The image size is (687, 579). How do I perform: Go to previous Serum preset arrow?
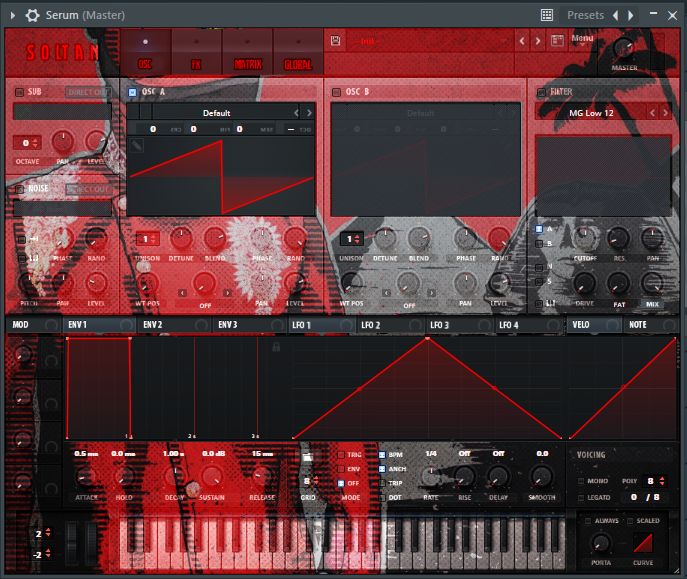[x=522, y=41]
